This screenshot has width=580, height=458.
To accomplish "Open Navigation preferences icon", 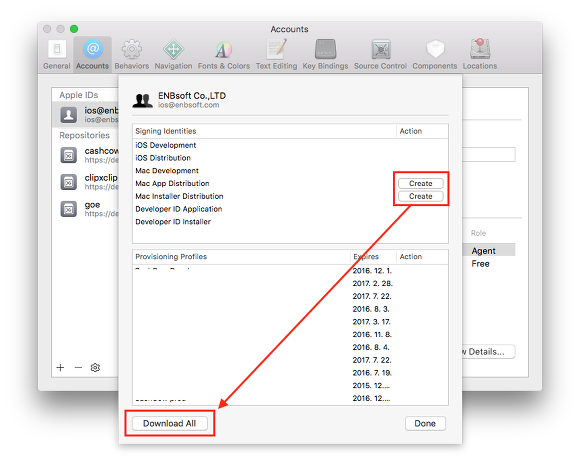I will point(173,49).
